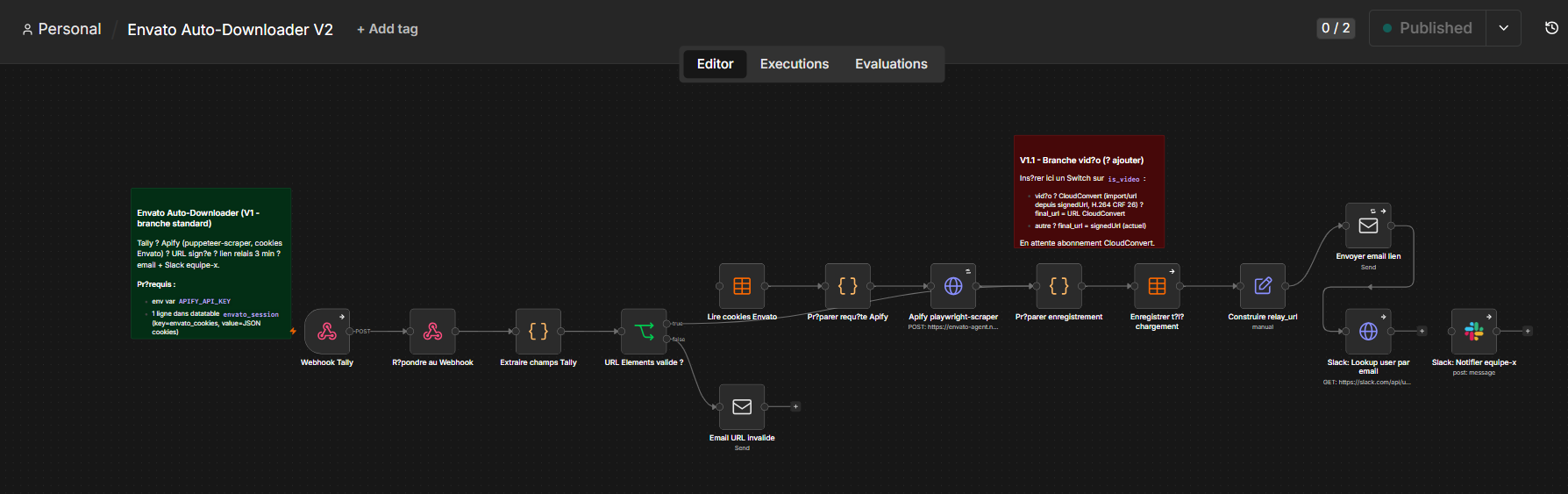Click the Apify playwright-scraper POST URL subtitle
The image size is (1568, 494).
coord(953,327)
